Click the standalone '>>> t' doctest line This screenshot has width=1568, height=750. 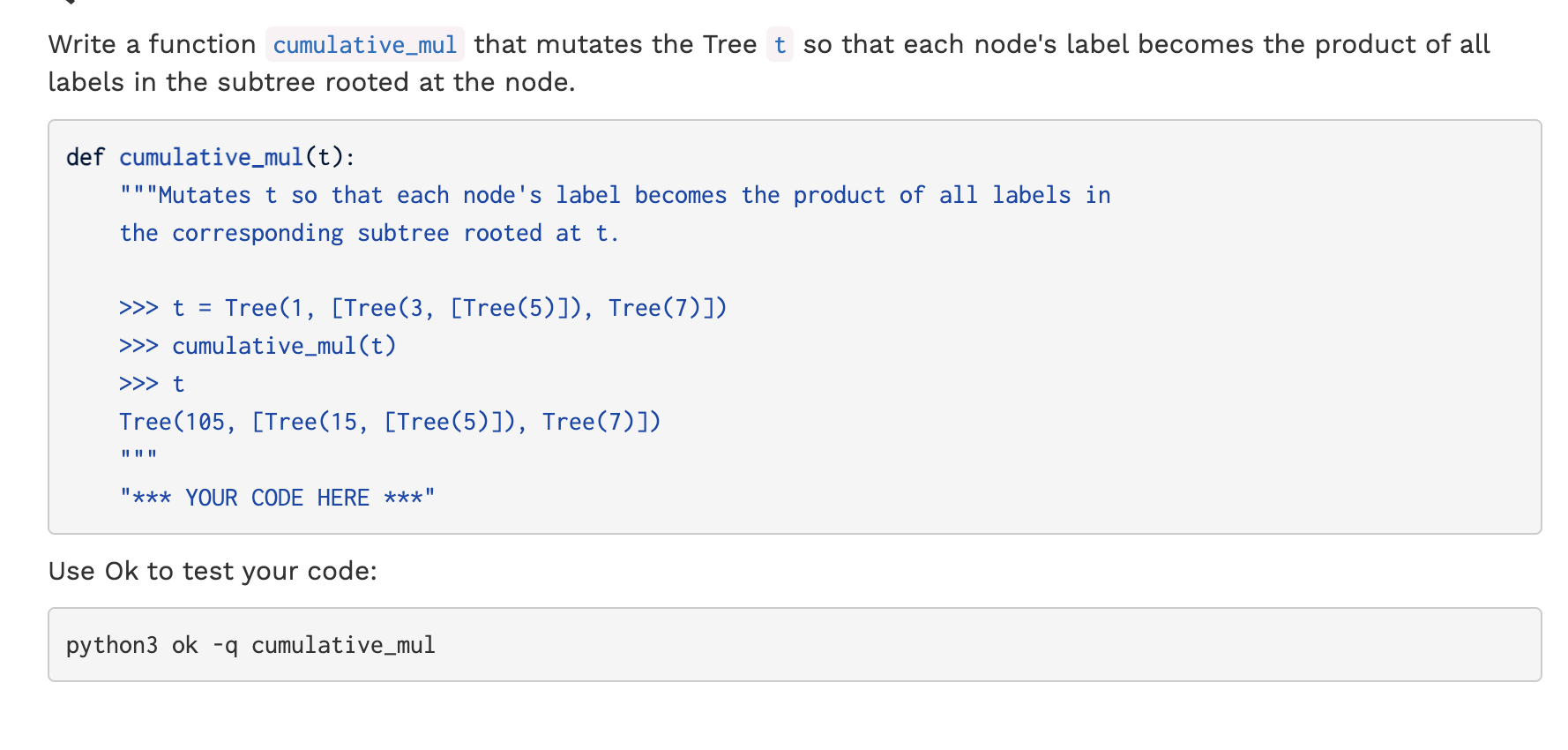coord(152,384)
